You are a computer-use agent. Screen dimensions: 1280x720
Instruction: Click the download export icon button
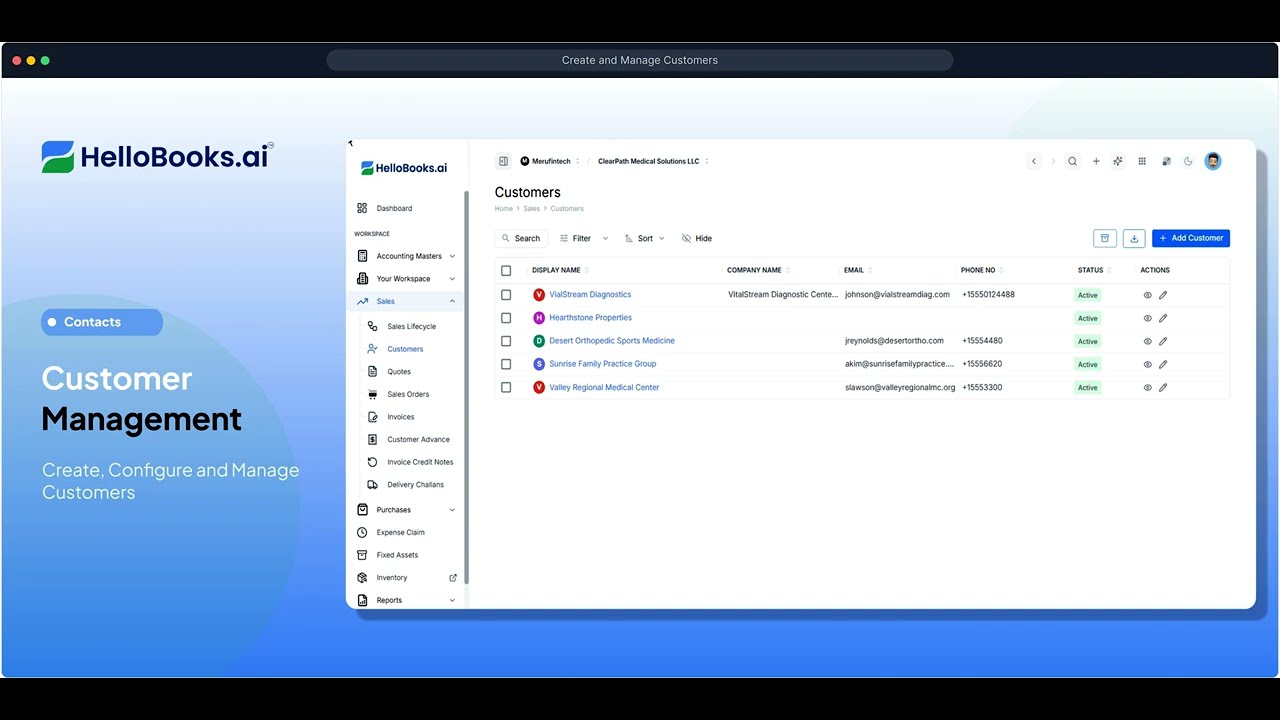coord(1134,238)
